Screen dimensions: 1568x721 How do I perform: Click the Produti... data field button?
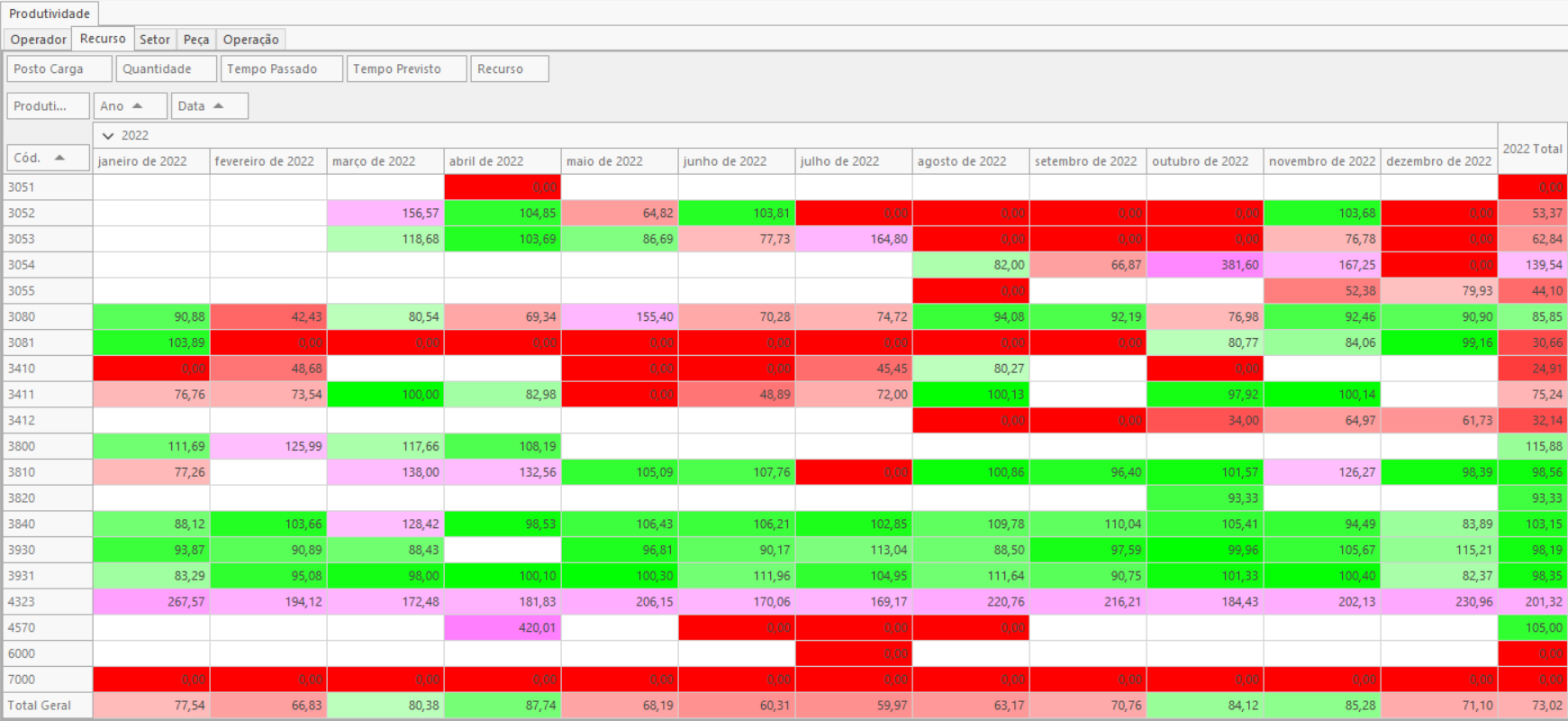tap(47, 106)
